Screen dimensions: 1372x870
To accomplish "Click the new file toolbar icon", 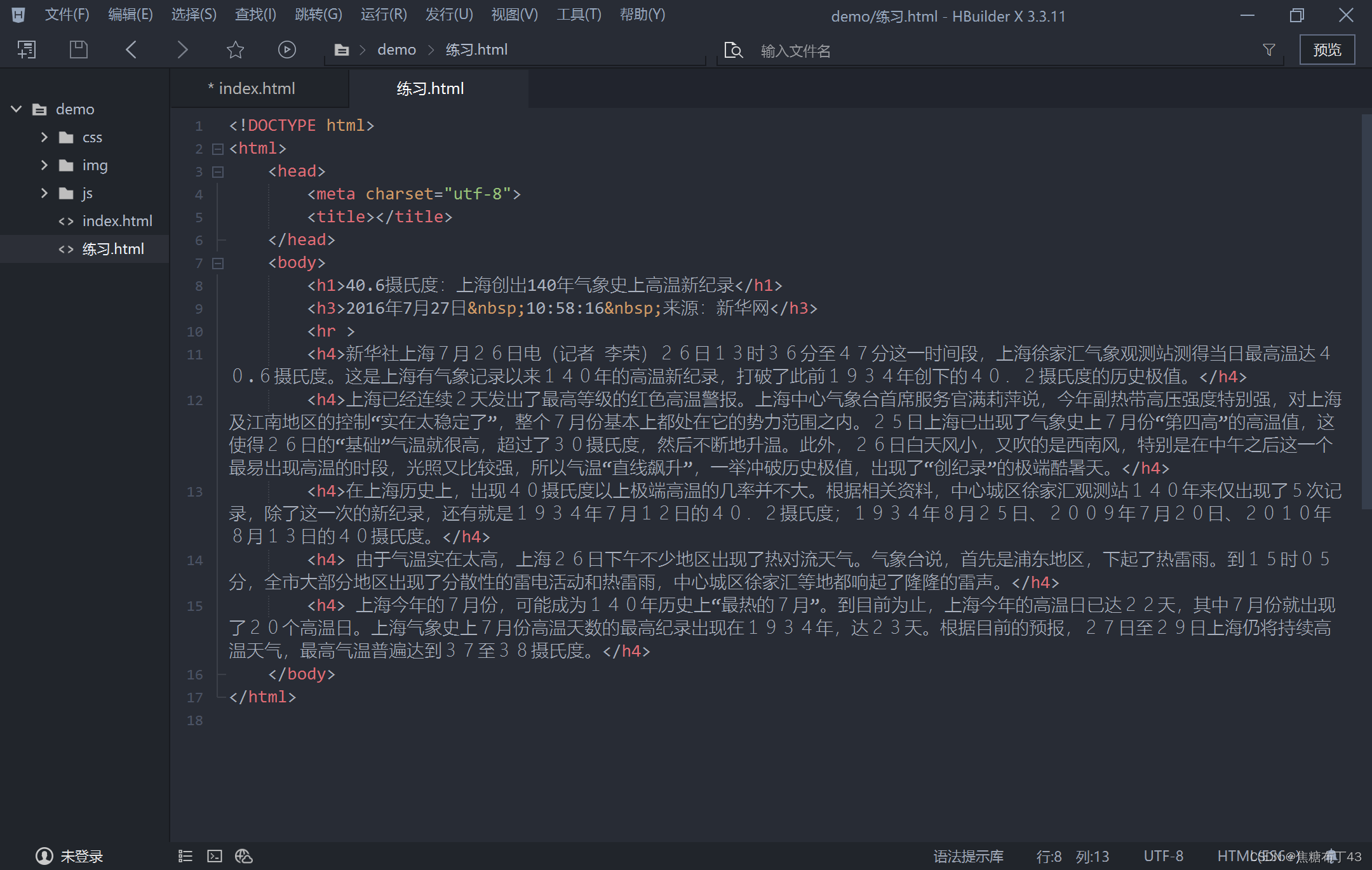I will tap(27, 50).
